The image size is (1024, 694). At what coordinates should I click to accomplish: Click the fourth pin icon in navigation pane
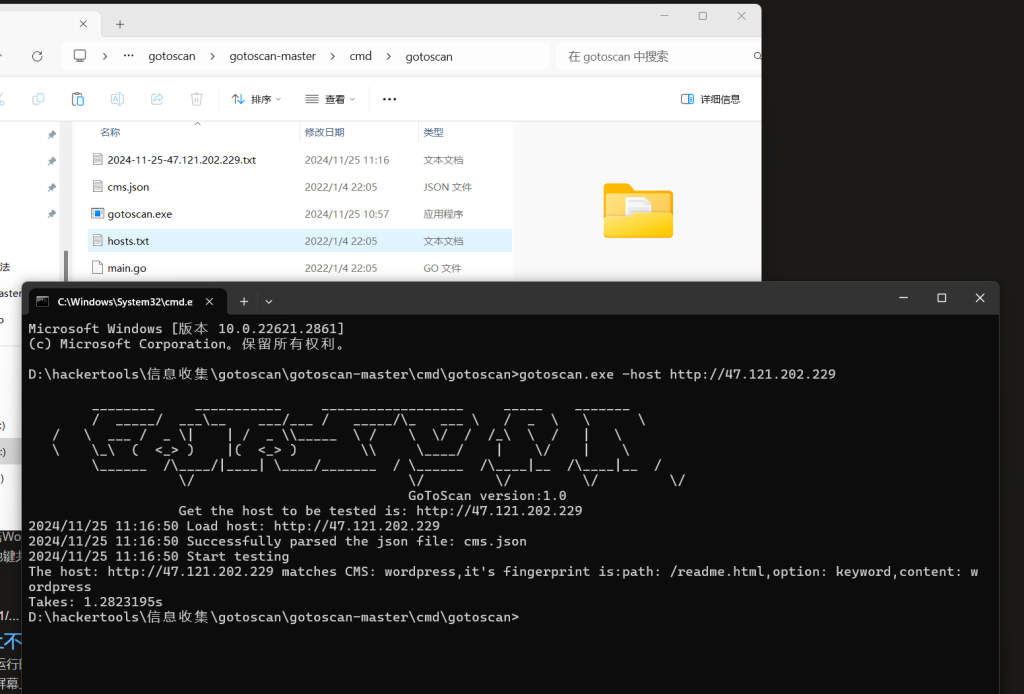[52, 214]
